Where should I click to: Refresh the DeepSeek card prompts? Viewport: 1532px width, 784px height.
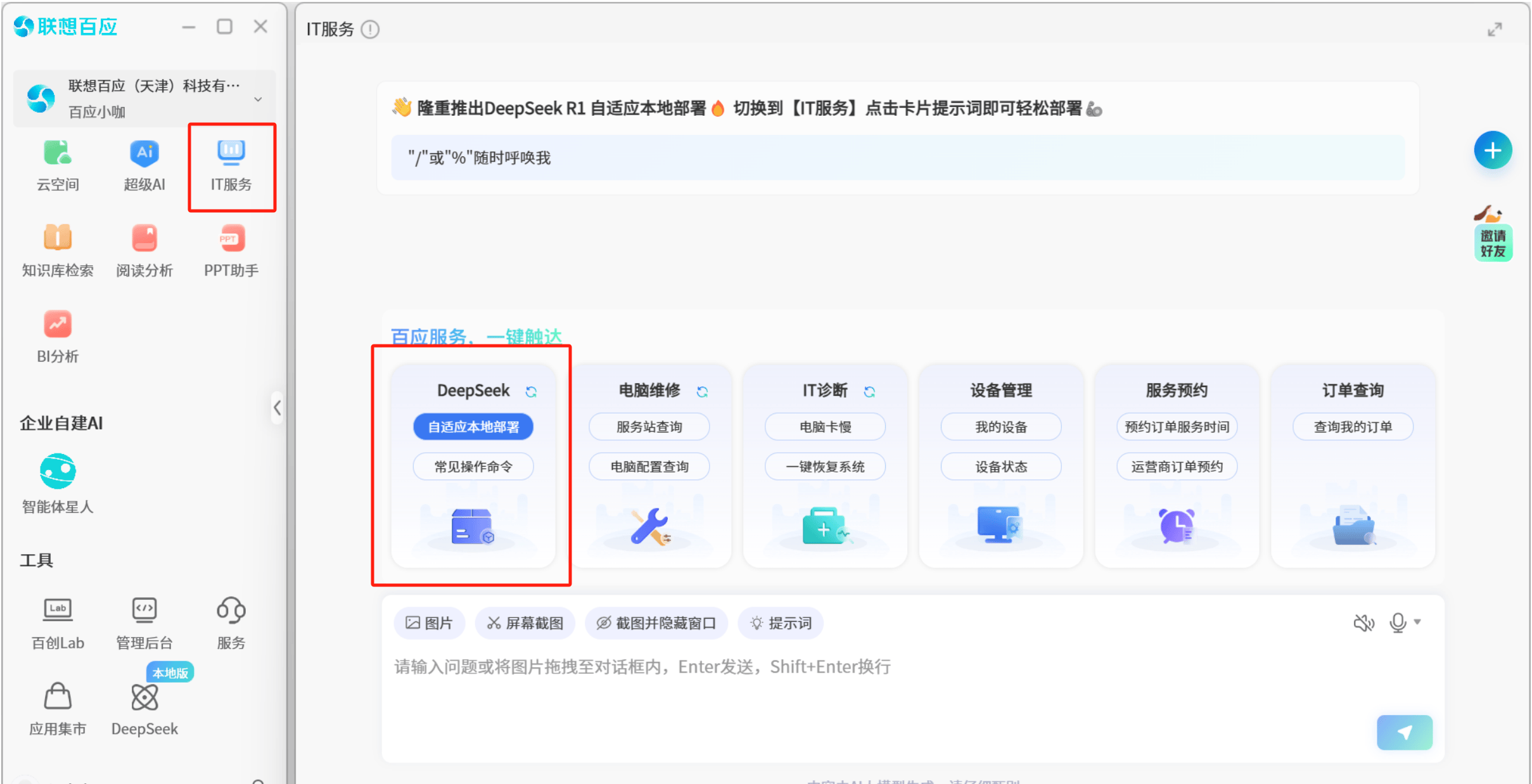click(x=532, y=391)
